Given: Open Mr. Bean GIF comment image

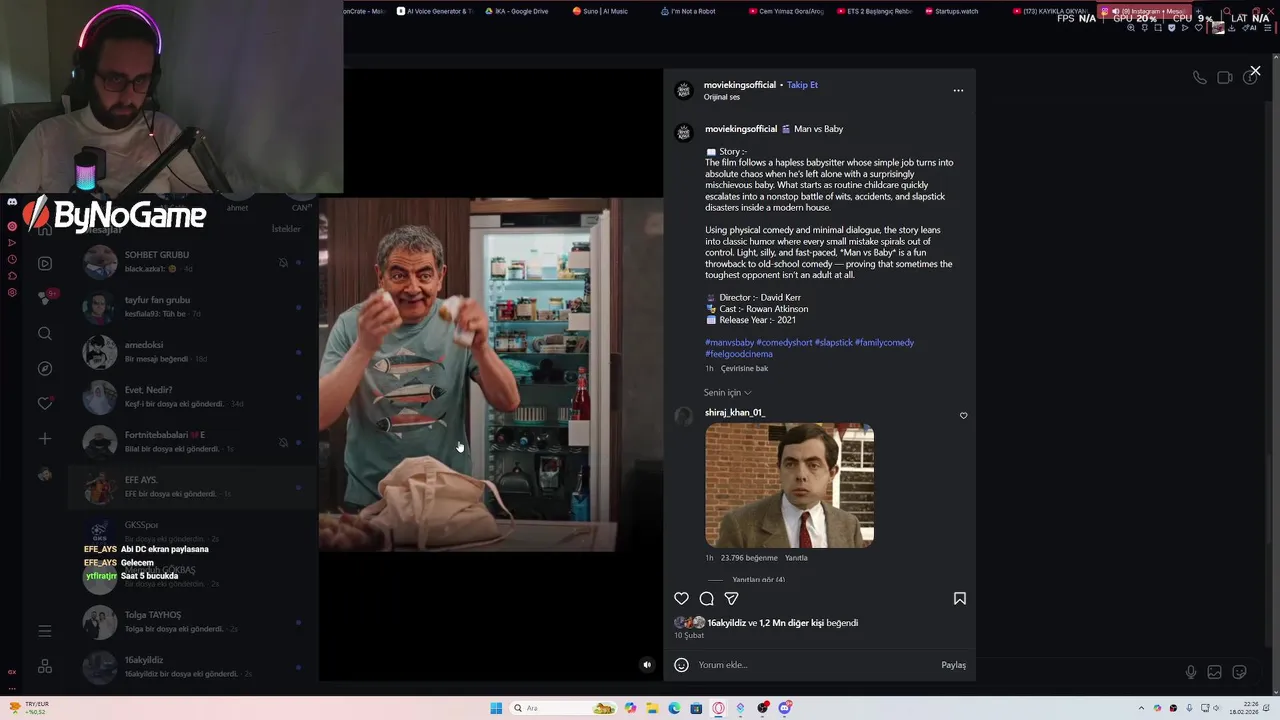Looking at the screenshot, I should click(x=789, y=485).
